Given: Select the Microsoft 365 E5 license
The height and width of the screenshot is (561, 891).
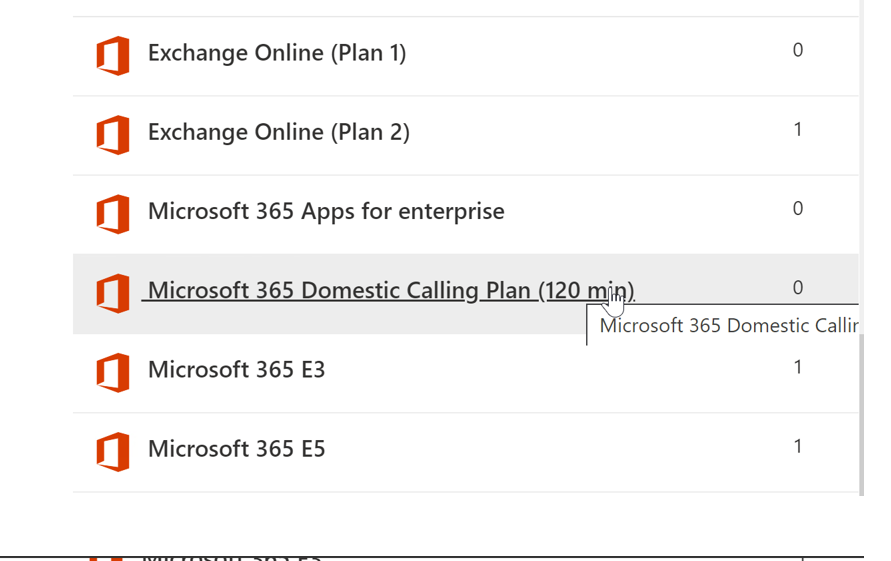Looking at the screenshot, I should [236, 449].
